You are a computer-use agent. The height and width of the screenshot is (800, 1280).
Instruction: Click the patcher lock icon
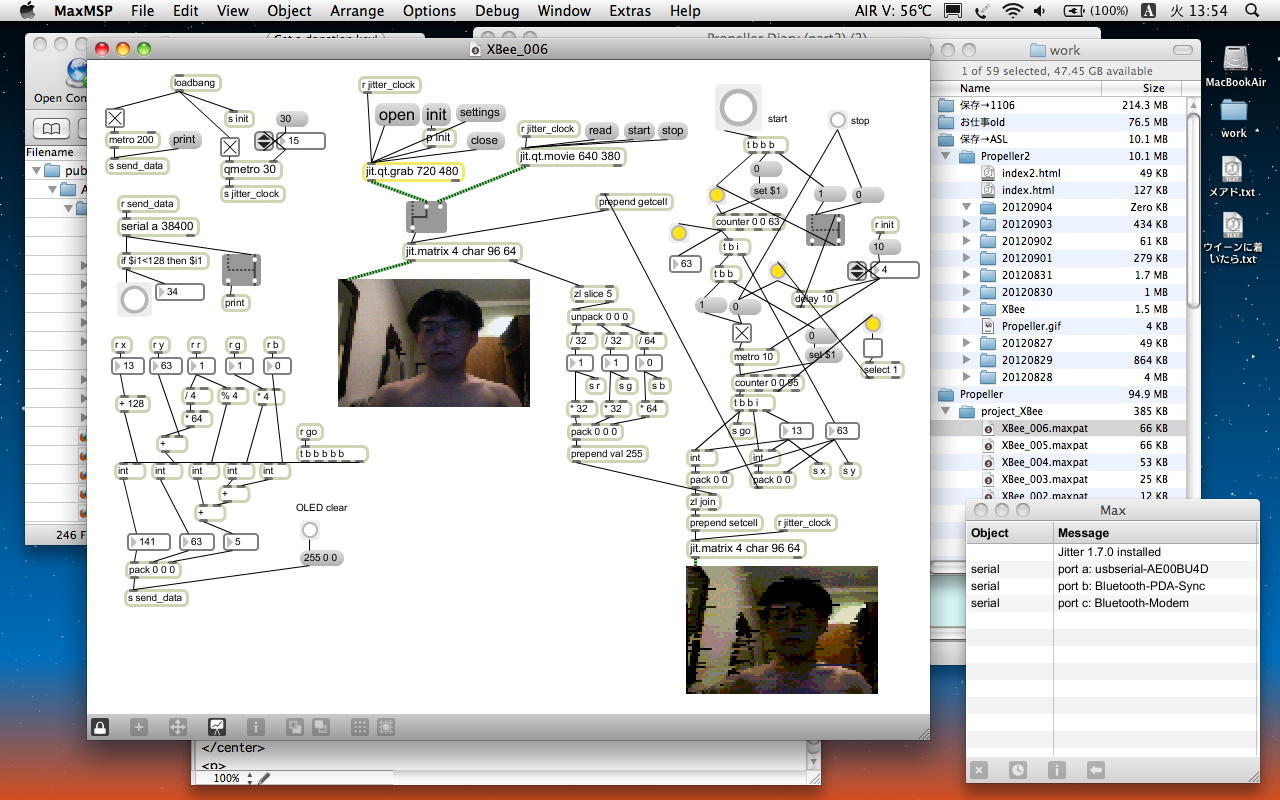click(100, 728)
